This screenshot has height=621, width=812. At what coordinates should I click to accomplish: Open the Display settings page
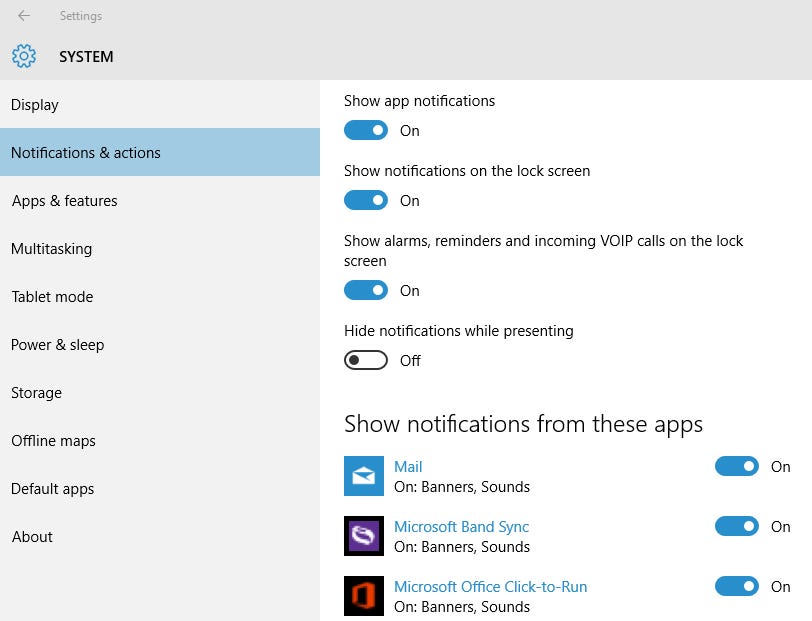click(35, 104)
